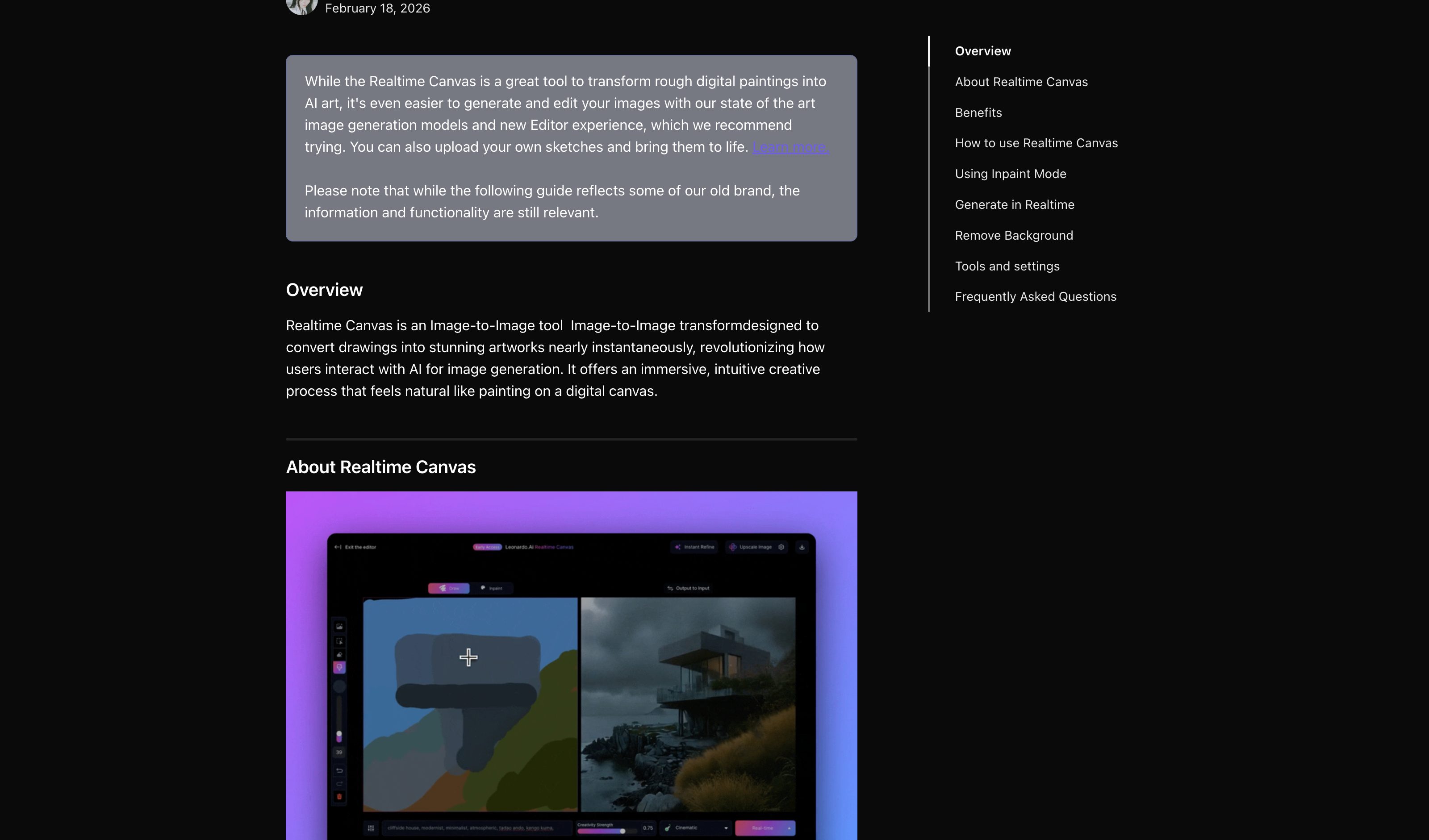The image size is (1429, 840).
Task: Switch to the Draw mode toggle
Action: [x=448, y=588]
